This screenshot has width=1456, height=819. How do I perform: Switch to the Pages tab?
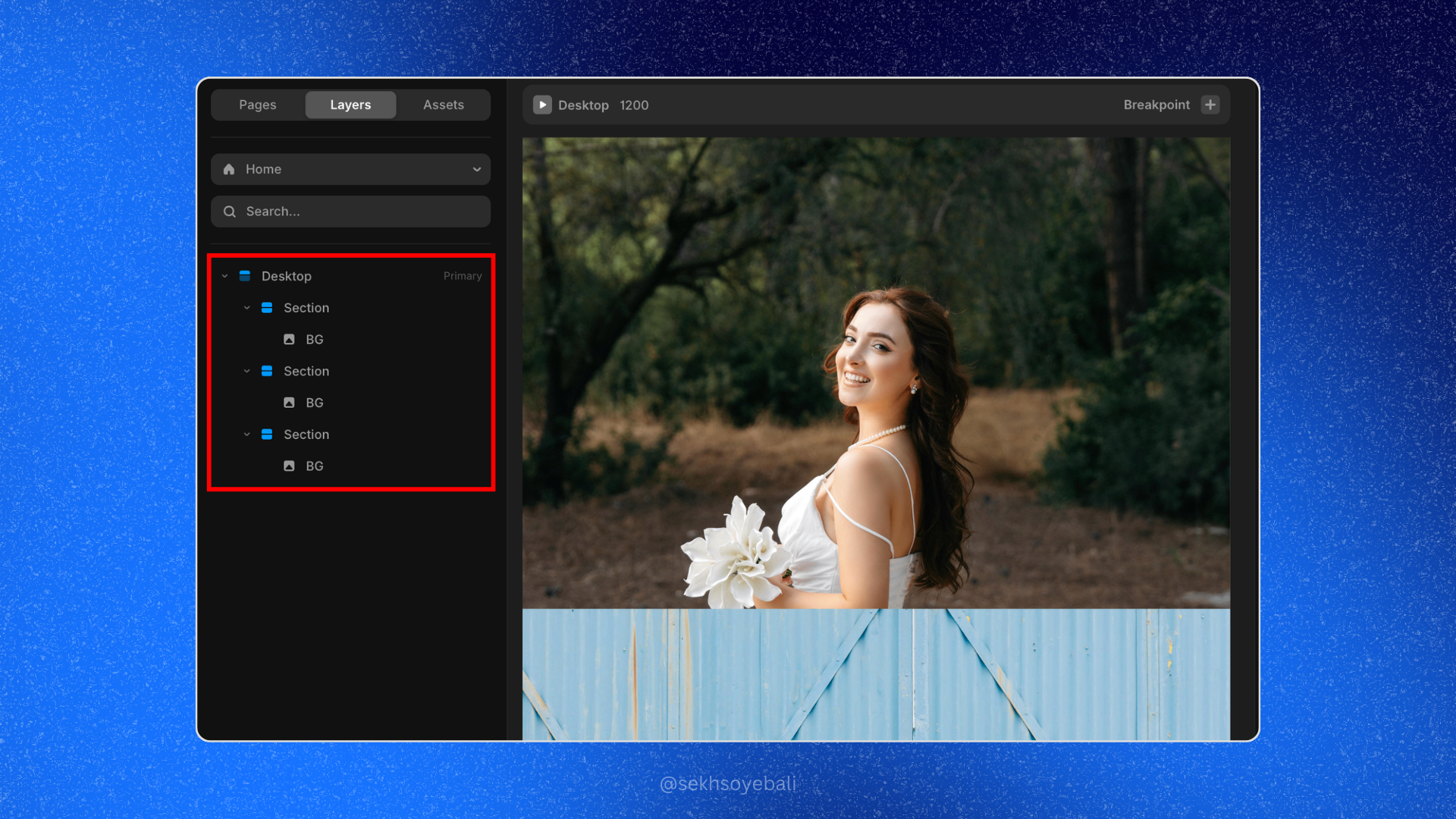pyautogui.click(x=258, y=105)
